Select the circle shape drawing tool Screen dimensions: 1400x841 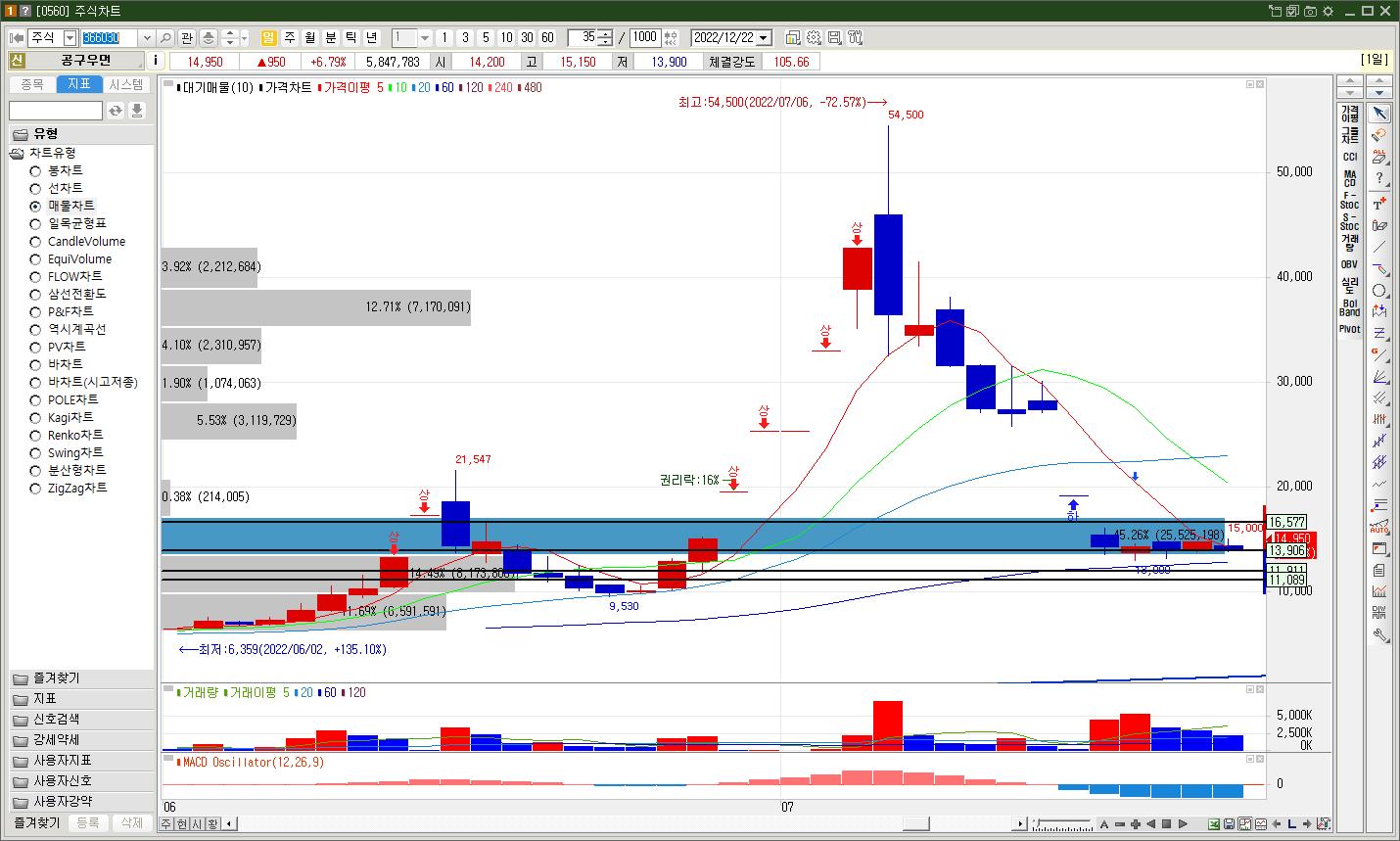click(1379, 291)
